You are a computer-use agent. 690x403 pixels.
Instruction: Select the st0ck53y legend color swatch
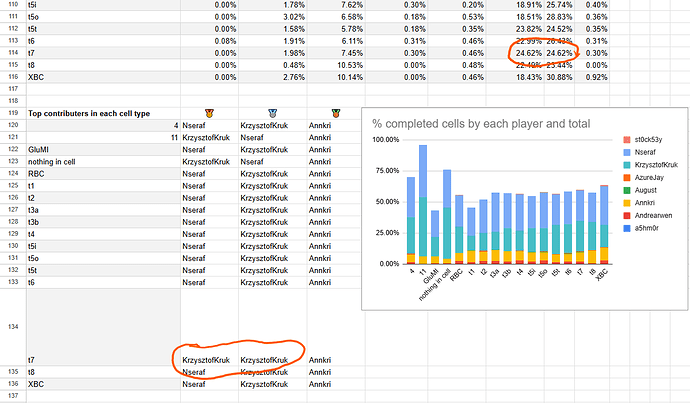(x=627, y=140)
